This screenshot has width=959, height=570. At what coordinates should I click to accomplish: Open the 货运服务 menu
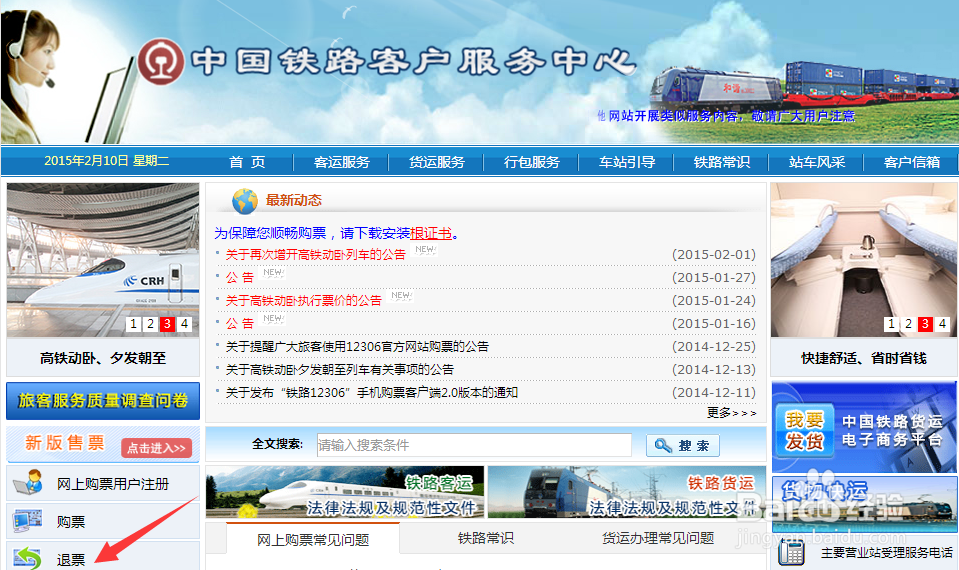coord(437,162)
